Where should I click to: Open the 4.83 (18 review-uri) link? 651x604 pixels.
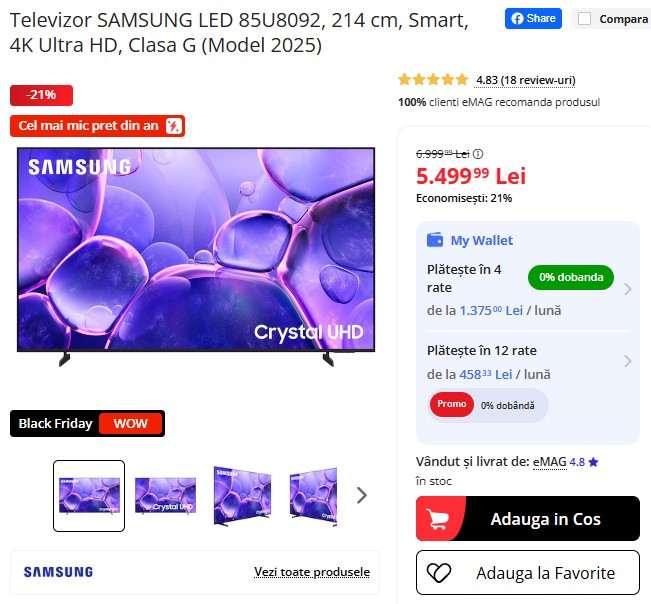525,80
